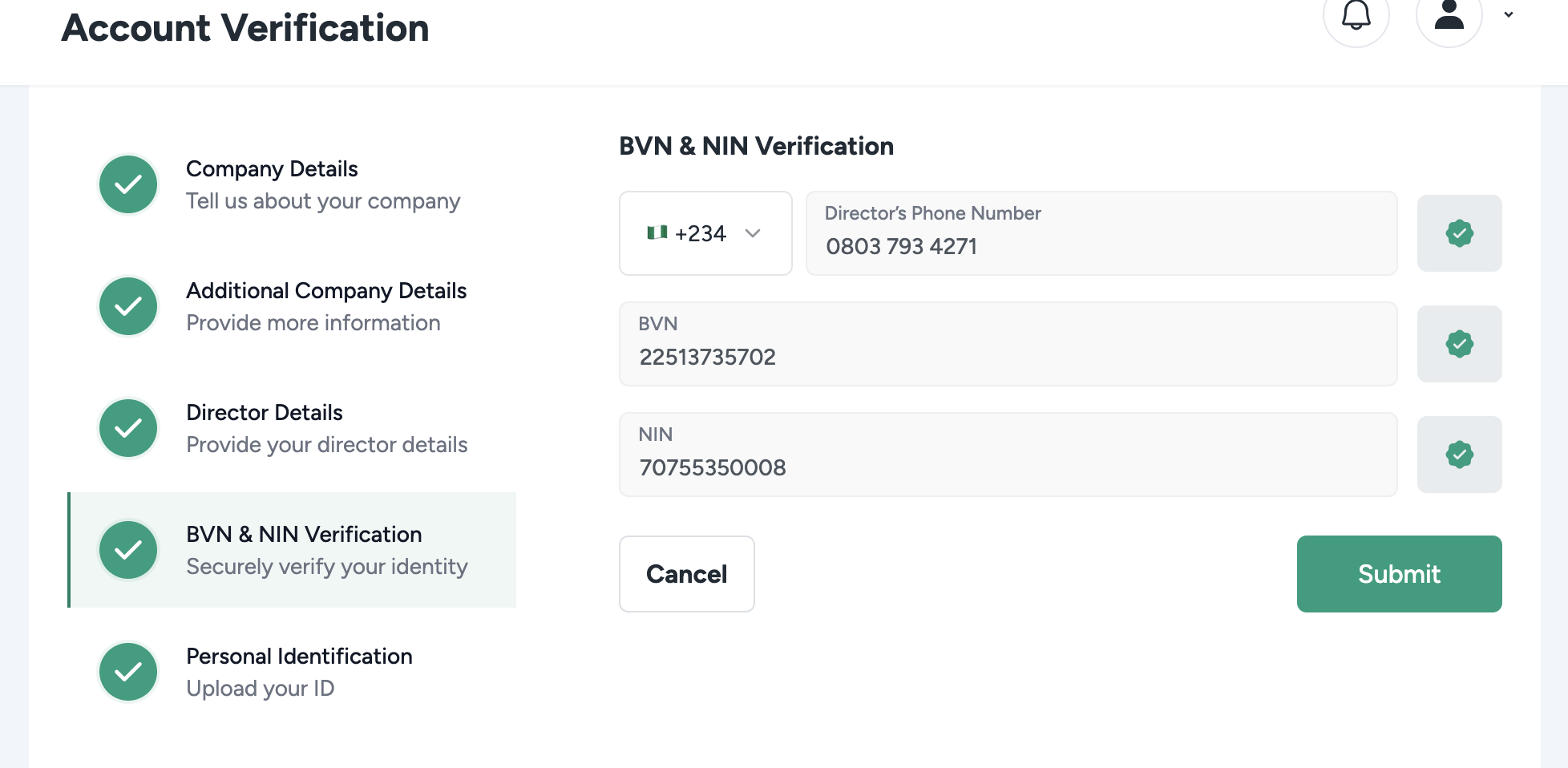Click the user profile avatar icon
Image resolution: width=1568 pixels, height=768 pixels.
coord(1449,15)
